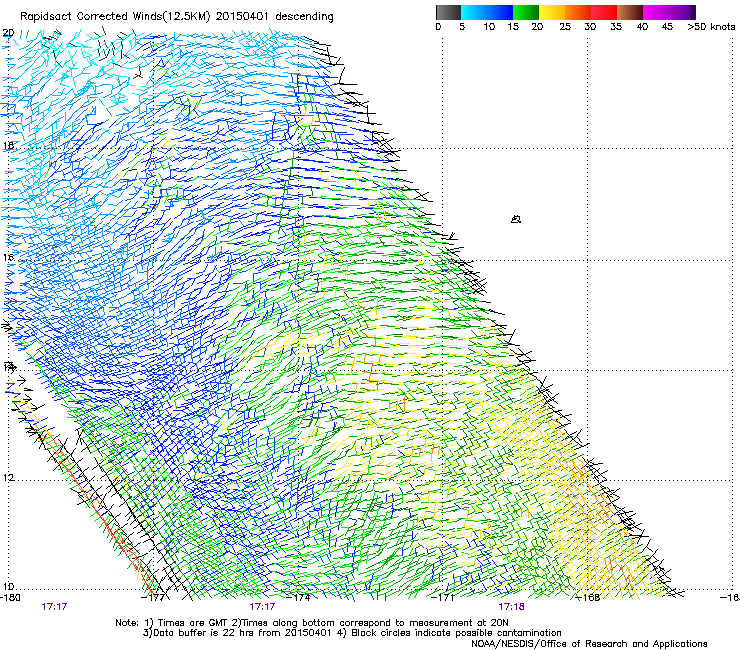Click the '>50 knots' legend label
Image resolution: width=740 pixels, height=650 pixels.
coord(711,27)
